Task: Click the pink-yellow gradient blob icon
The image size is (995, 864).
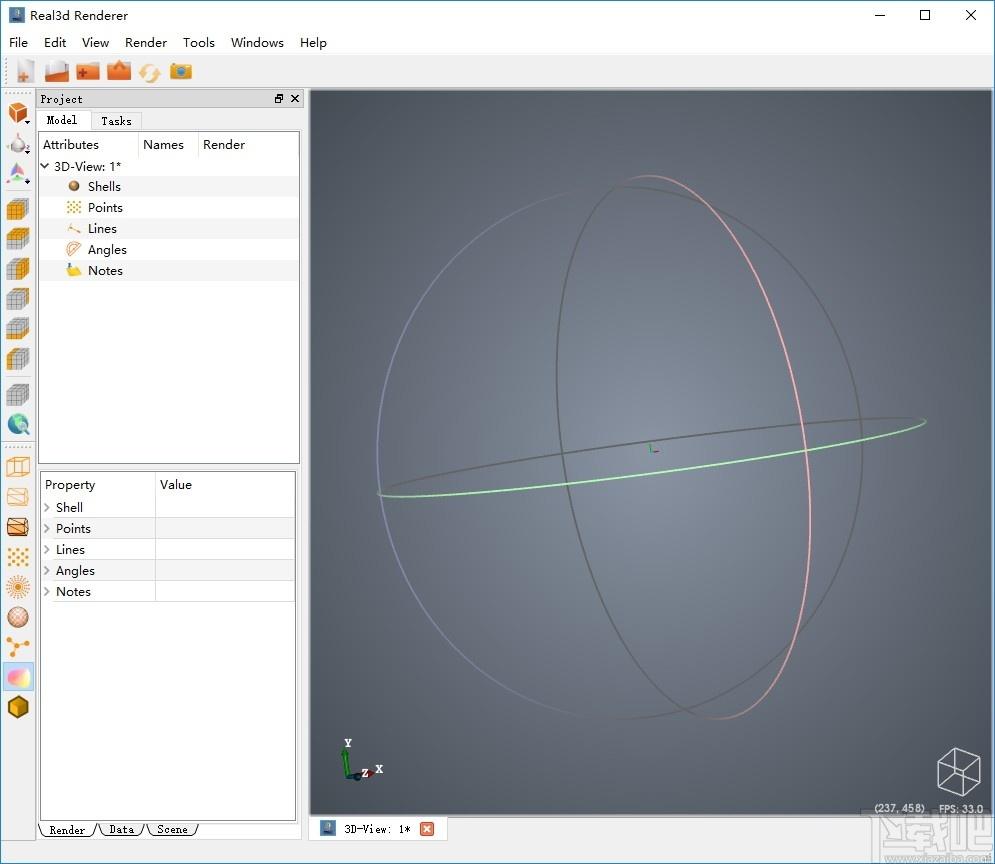Action: pyautogui.click(x=18, y=677)
